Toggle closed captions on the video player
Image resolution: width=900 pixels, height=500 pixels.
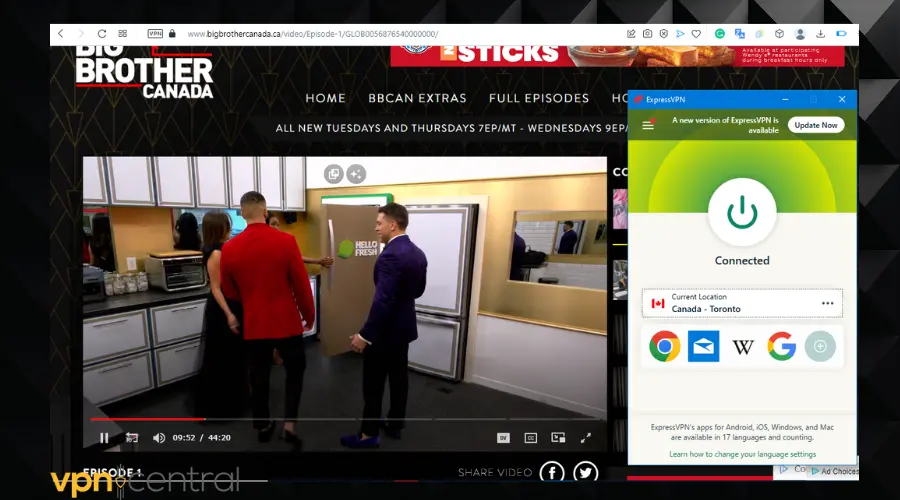click(531, 437)
